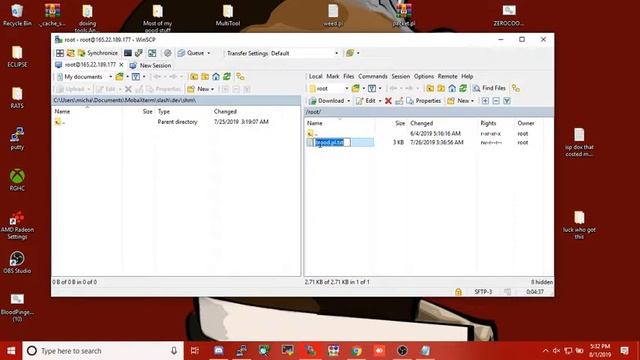
Task: Click the remote panel filter icon
Action: tap(372, 88)
